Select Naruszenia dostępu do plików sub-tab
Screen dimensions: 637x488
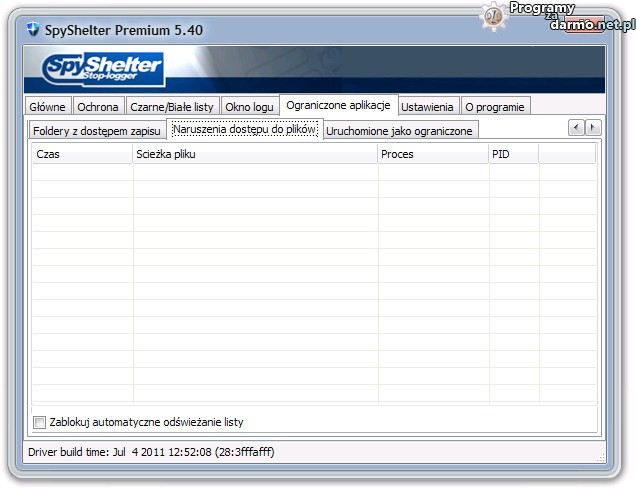point(244,129)
